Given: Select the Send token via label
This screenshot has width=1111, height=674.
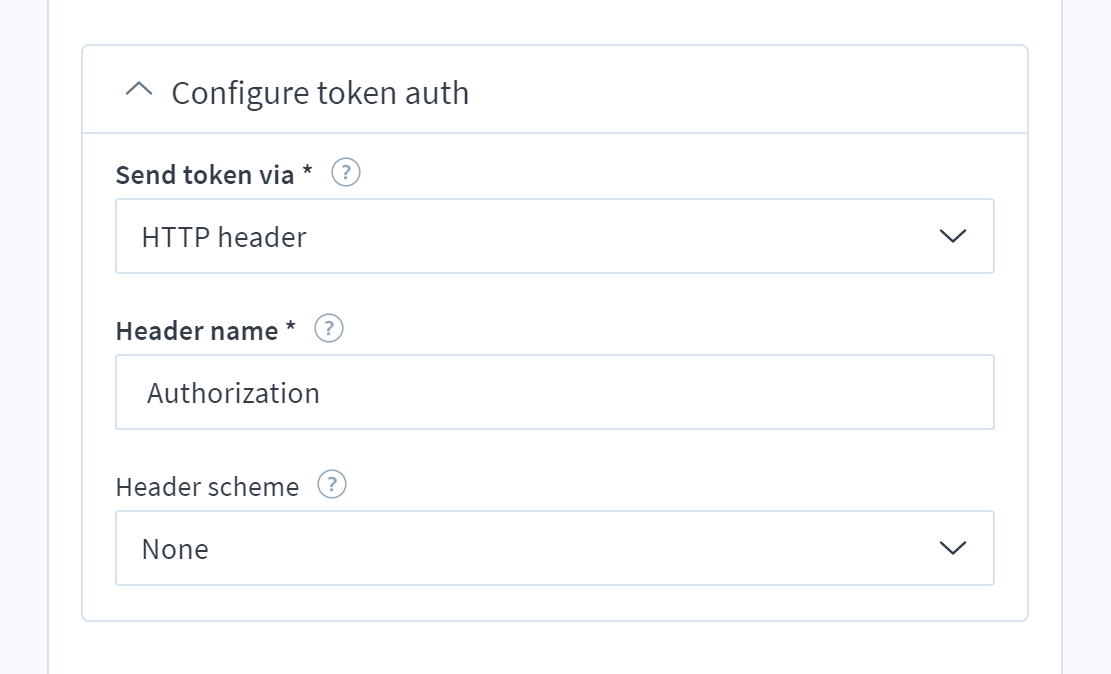Looking at the screenshot, I should click(x=205, y=175).
